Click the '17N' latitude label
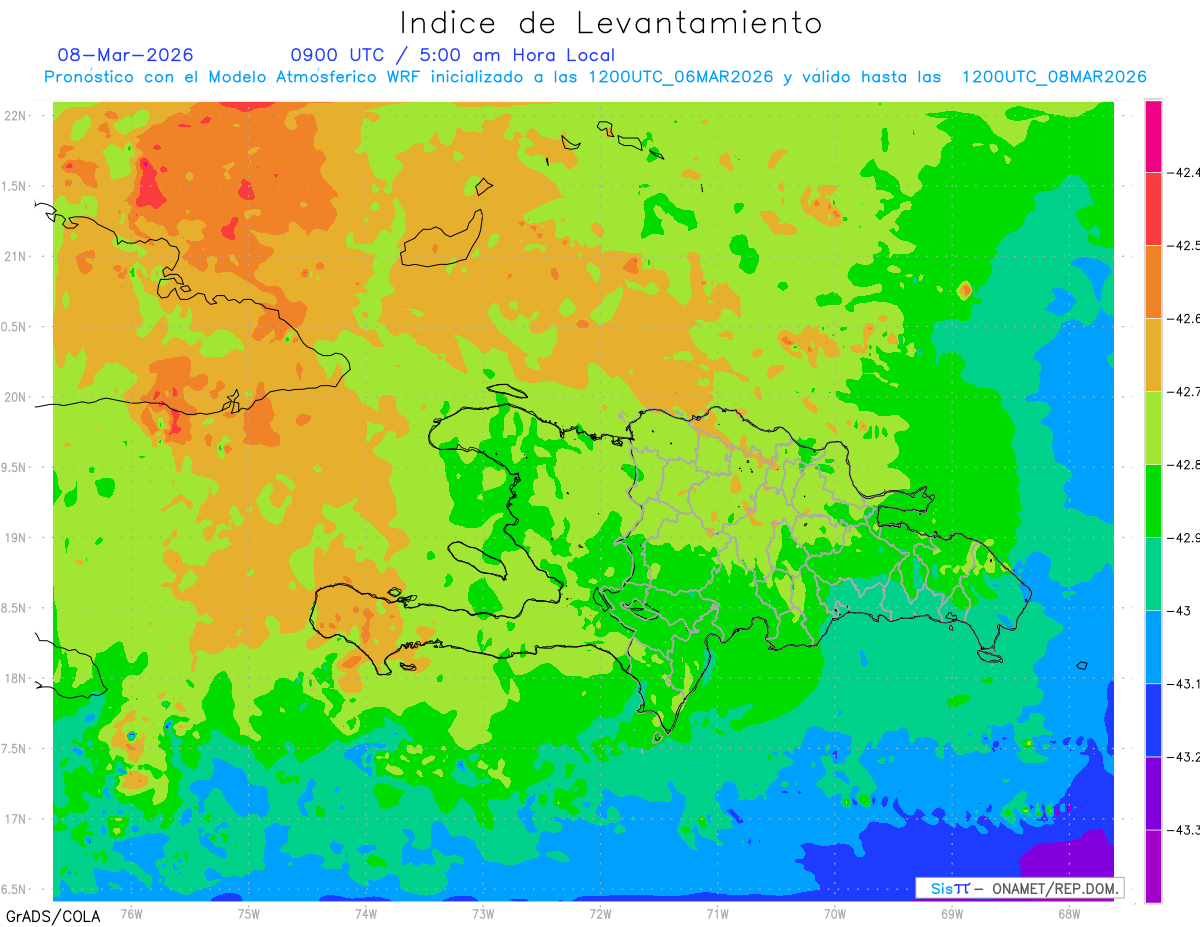This screenshot has height=927, width=1200. tap(16, 819)
